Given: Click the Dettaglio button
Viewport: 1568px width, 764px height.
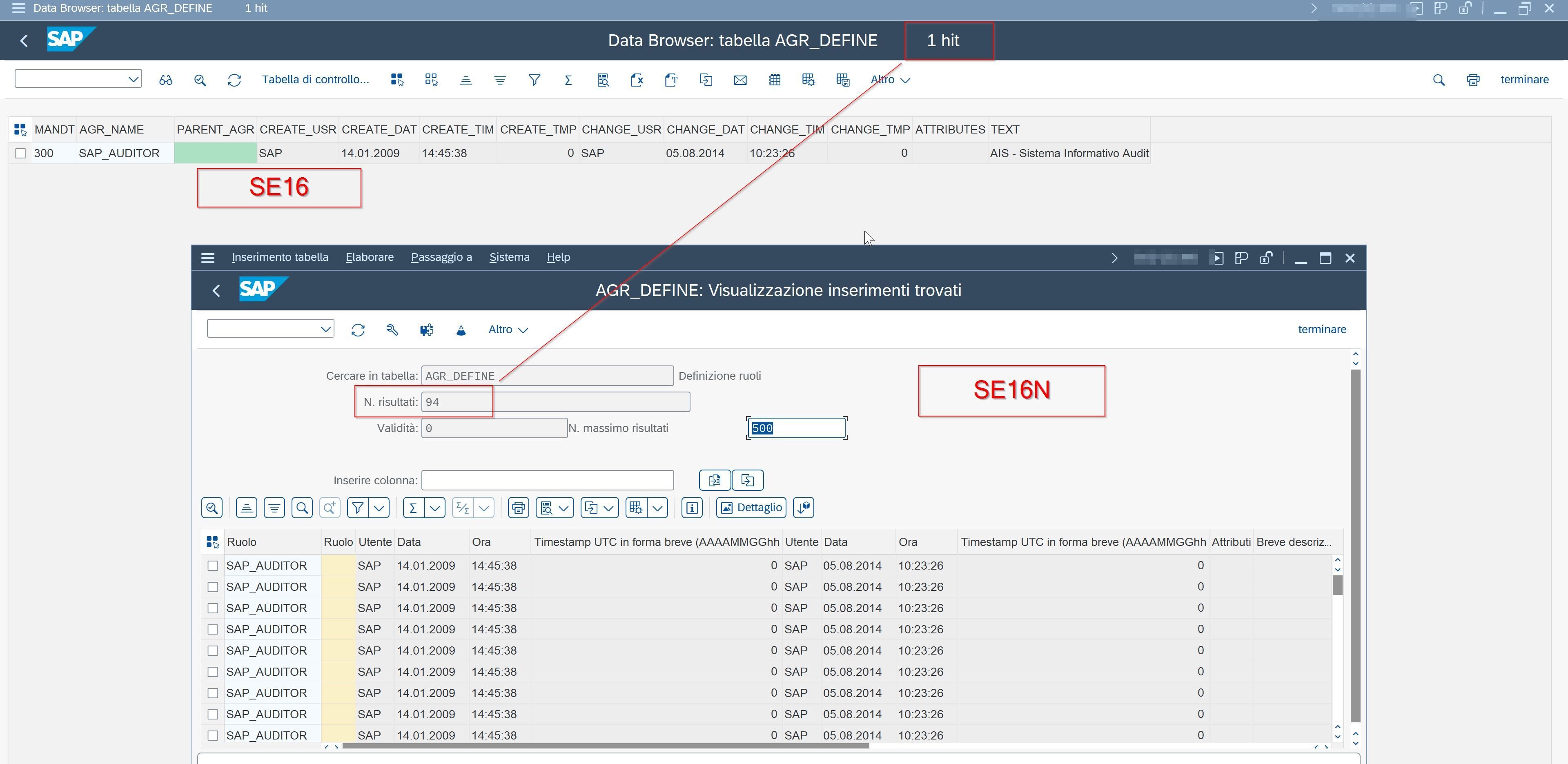Looking at the screenshot, I should click(751, 508).
